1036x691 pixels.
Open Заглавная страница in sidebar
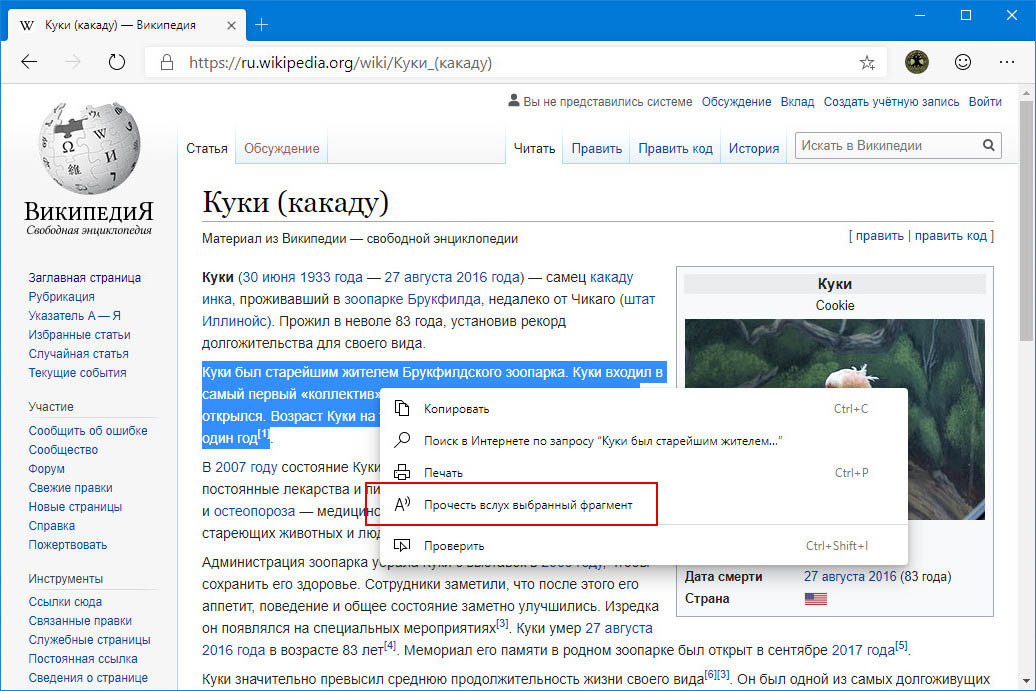click(85, 277)
